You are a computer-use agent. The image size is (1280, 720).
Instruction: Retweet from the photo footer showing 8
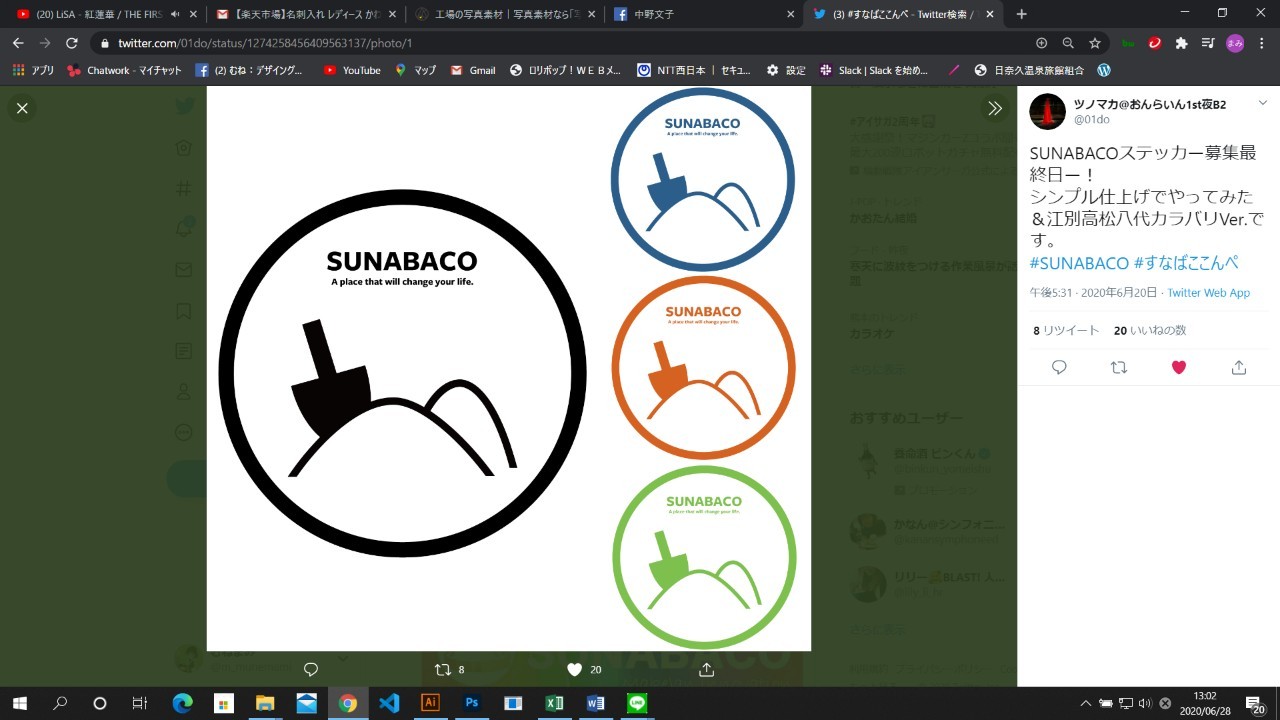[x=449, y=669]
